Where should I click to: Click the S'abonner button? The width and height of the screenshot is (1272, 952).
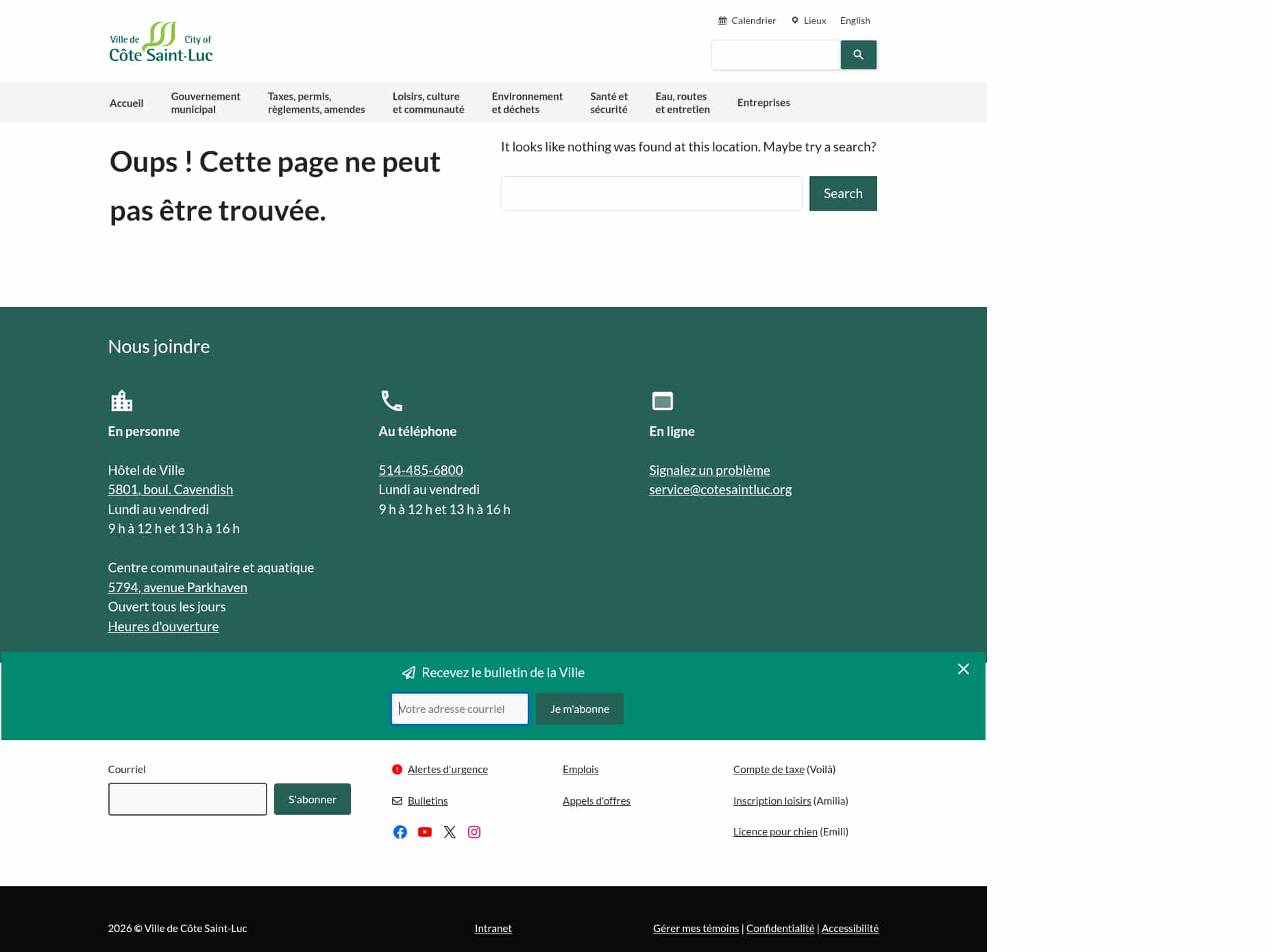[312, 799]
